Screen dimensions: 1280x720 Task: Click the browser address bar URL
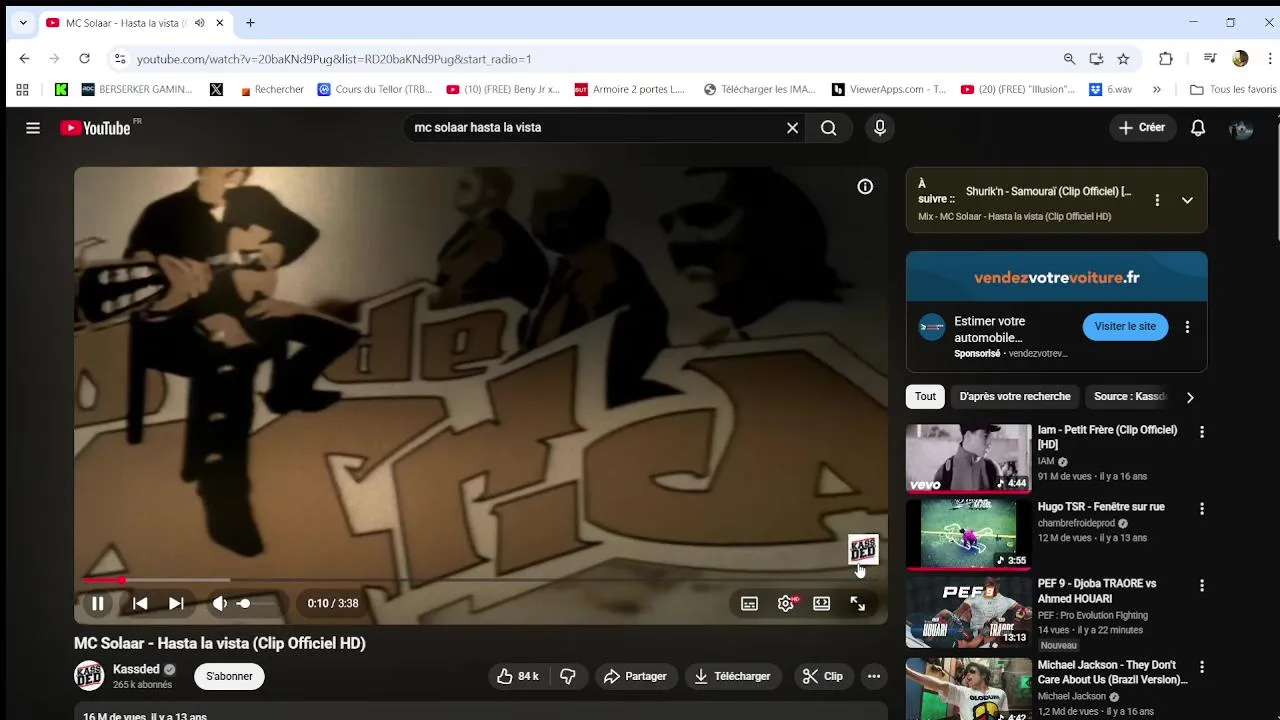[334, 59]
